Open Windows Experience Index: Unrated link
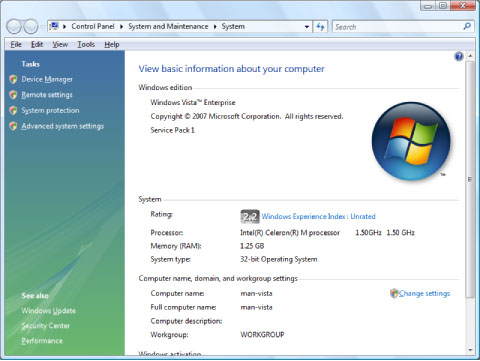Image resolution: width=480 pixels, height=361 pixels. point(318,216)
